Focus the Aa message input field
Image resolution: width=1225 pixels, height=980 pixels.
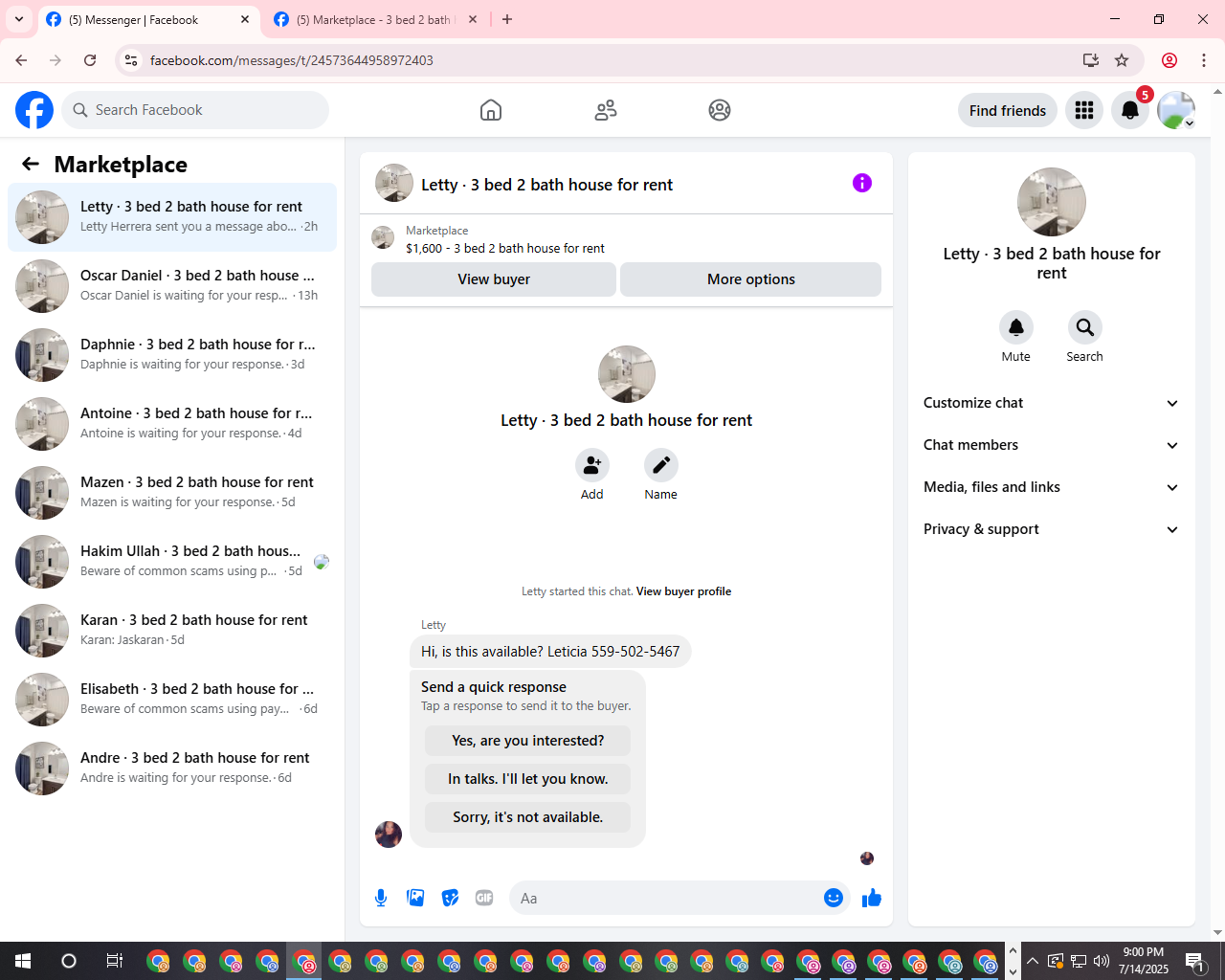tap(665, 898)
